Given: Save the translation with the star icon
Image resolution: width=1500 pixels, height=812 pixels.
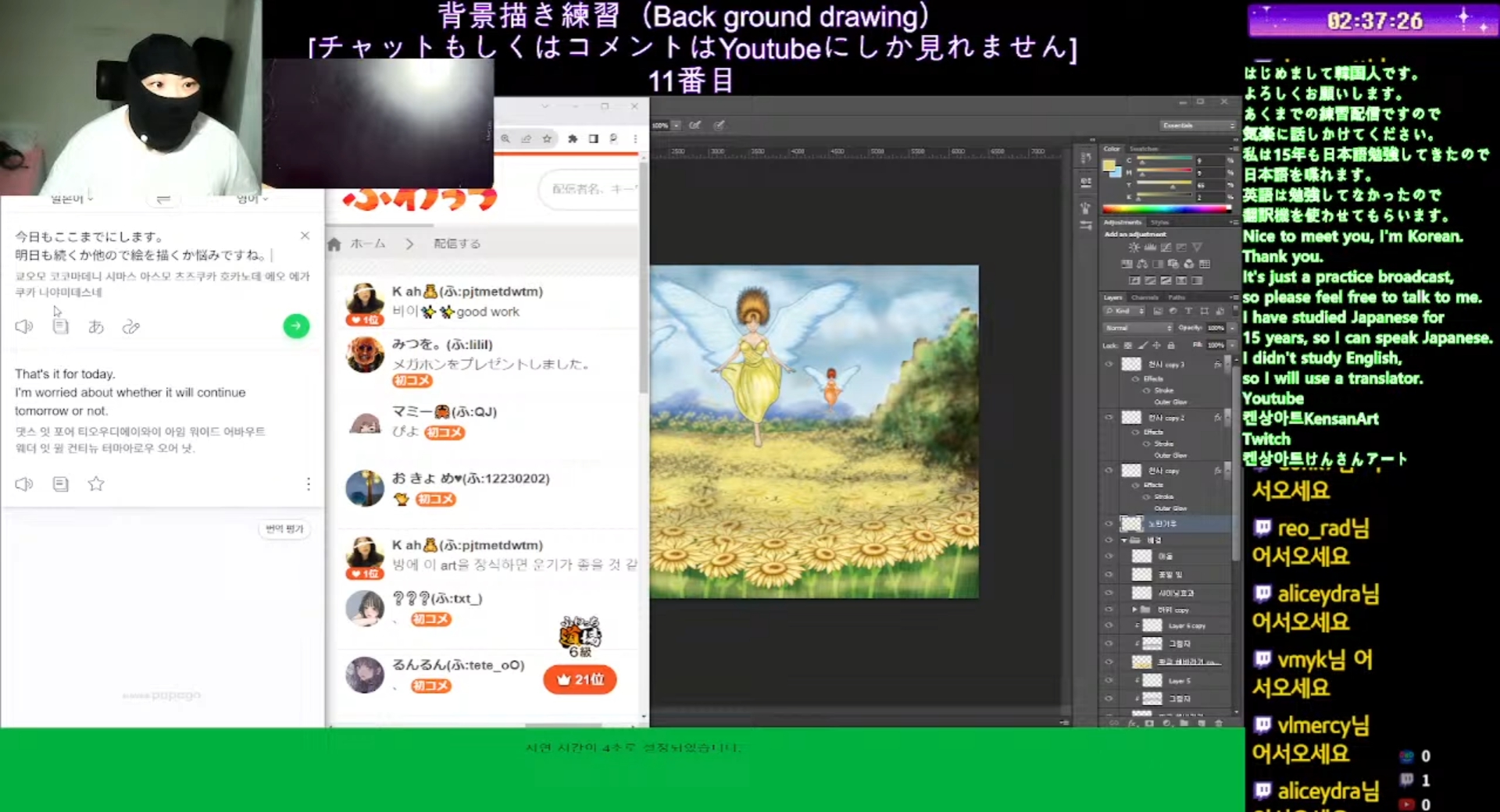Looking at the screenshot, I should tap(96, 484).
